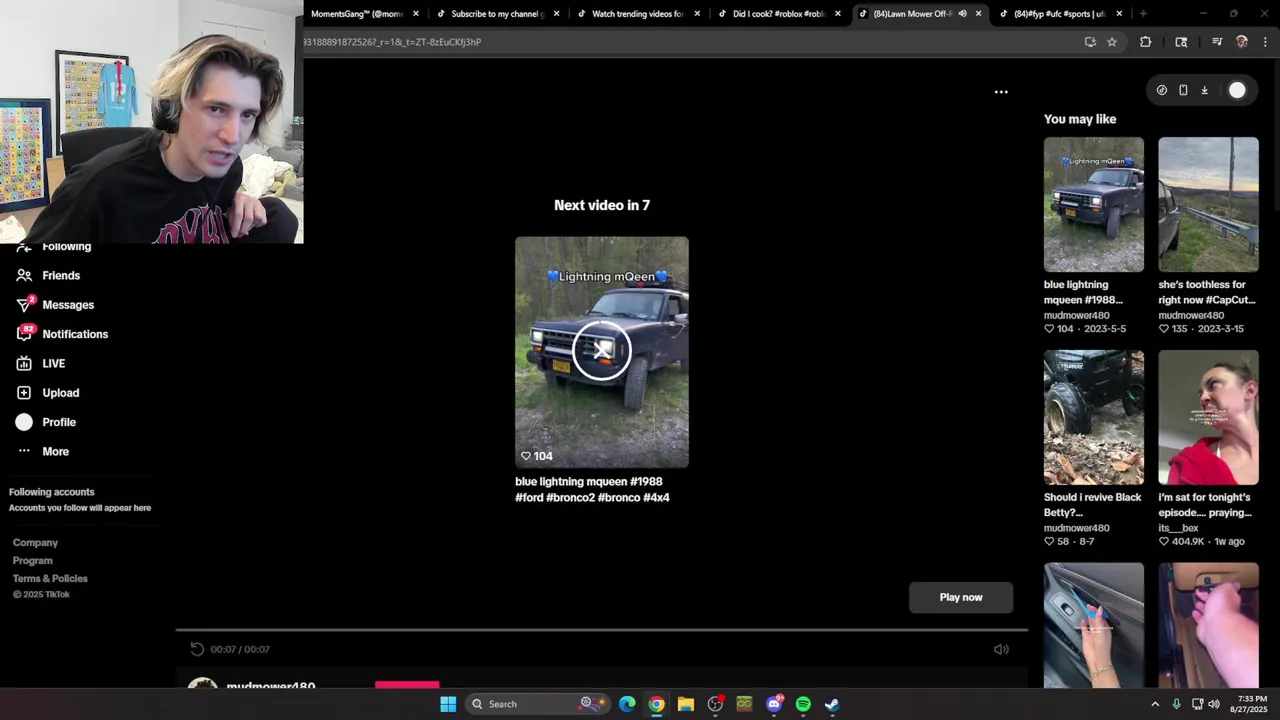The width and height of the screenshot is (1280, 720).
Task: Open the Chrome menu three dots
Action: pos(1266,42)
